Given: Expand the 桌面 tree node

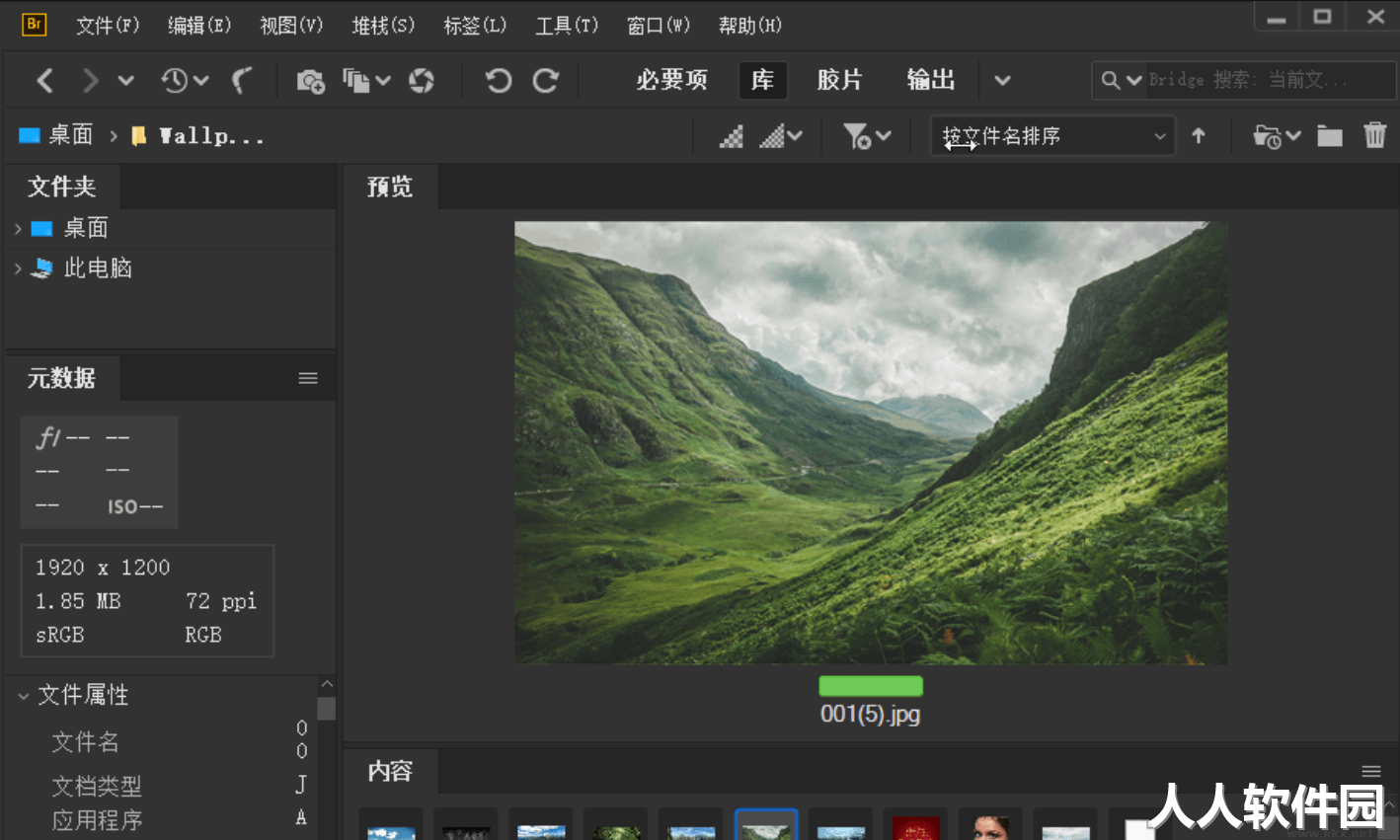Looking at the screenshot, I should pos(18,229).
